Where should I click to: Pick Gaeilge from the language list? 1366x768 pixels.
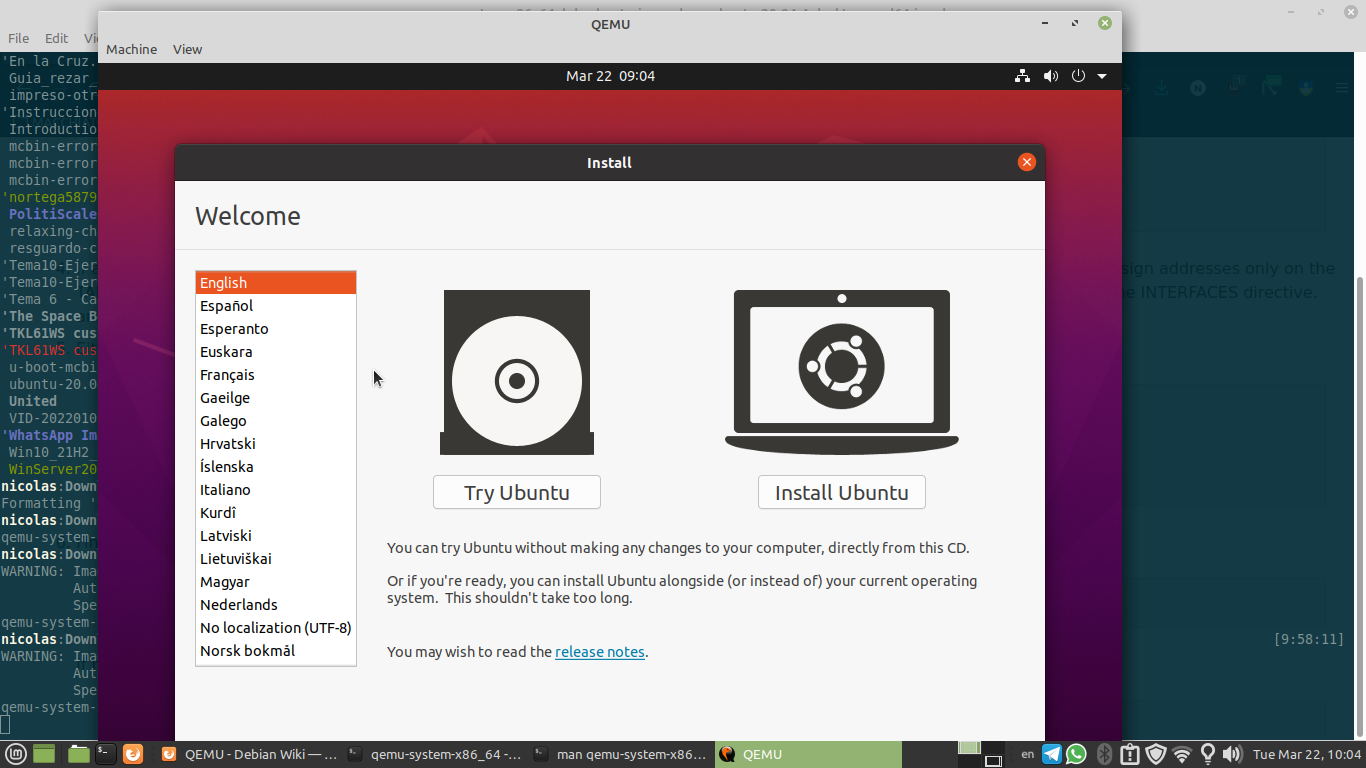[276, 398]
